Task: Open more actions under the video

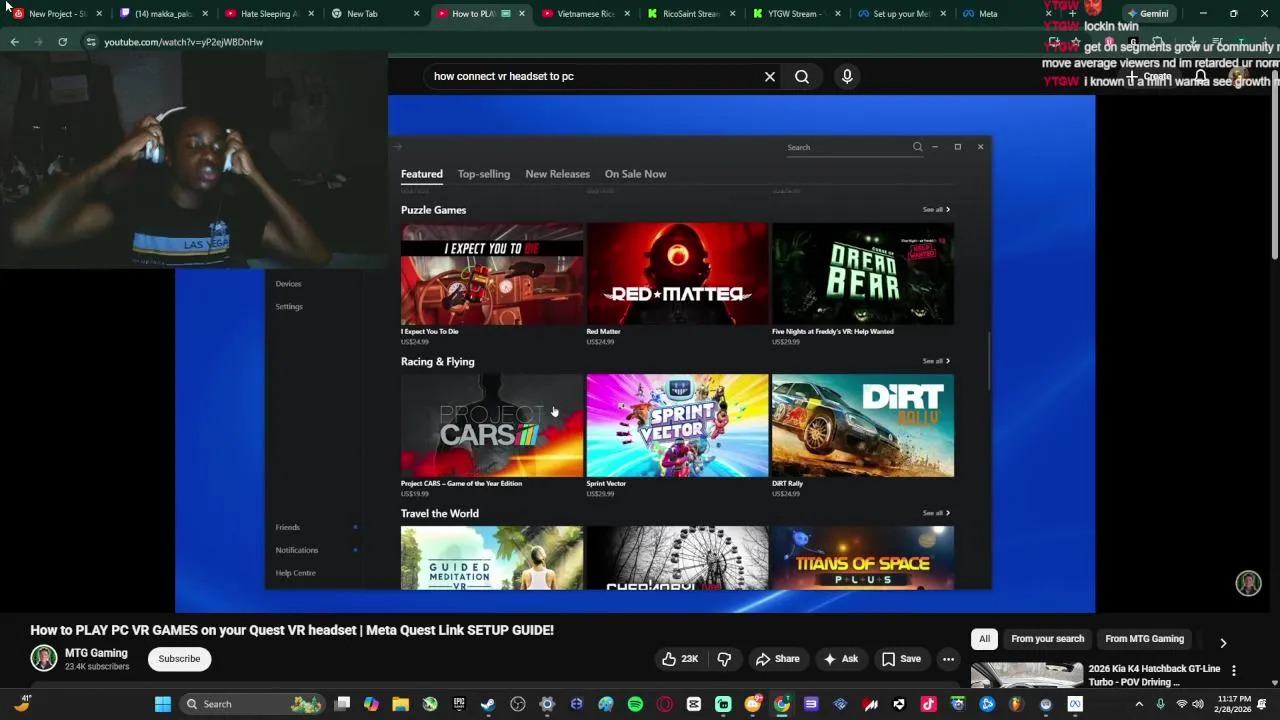Action: pos(948,659)
